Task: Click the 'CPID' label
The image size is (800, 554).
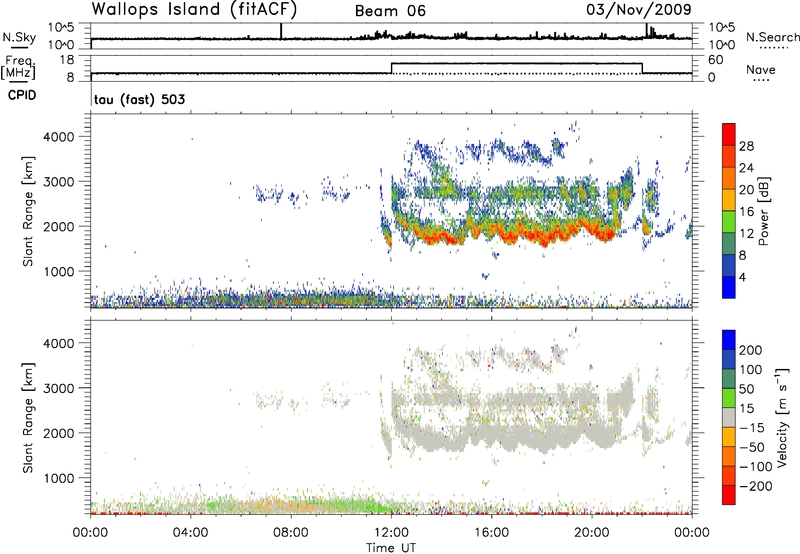Action: 22,95
